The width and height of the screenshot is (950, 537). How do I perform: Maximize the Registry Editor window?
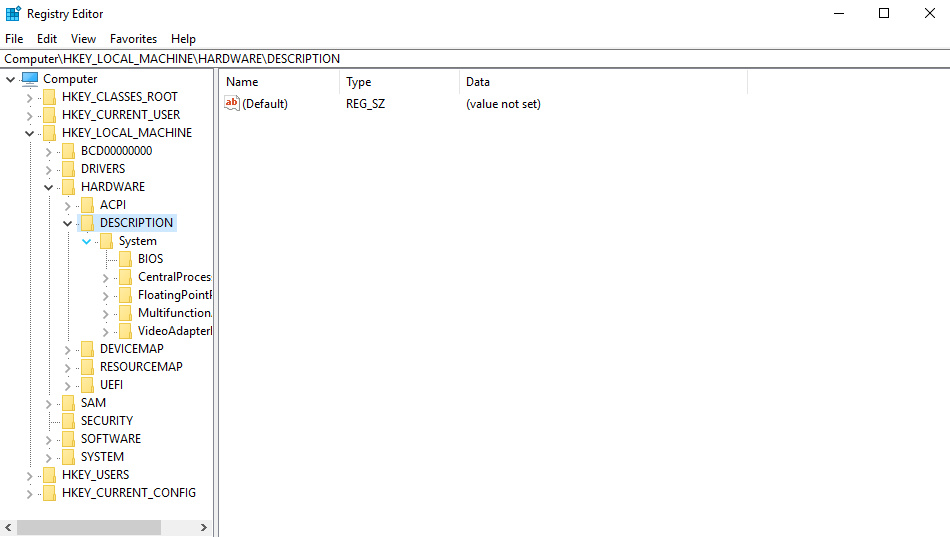(884, 13)
